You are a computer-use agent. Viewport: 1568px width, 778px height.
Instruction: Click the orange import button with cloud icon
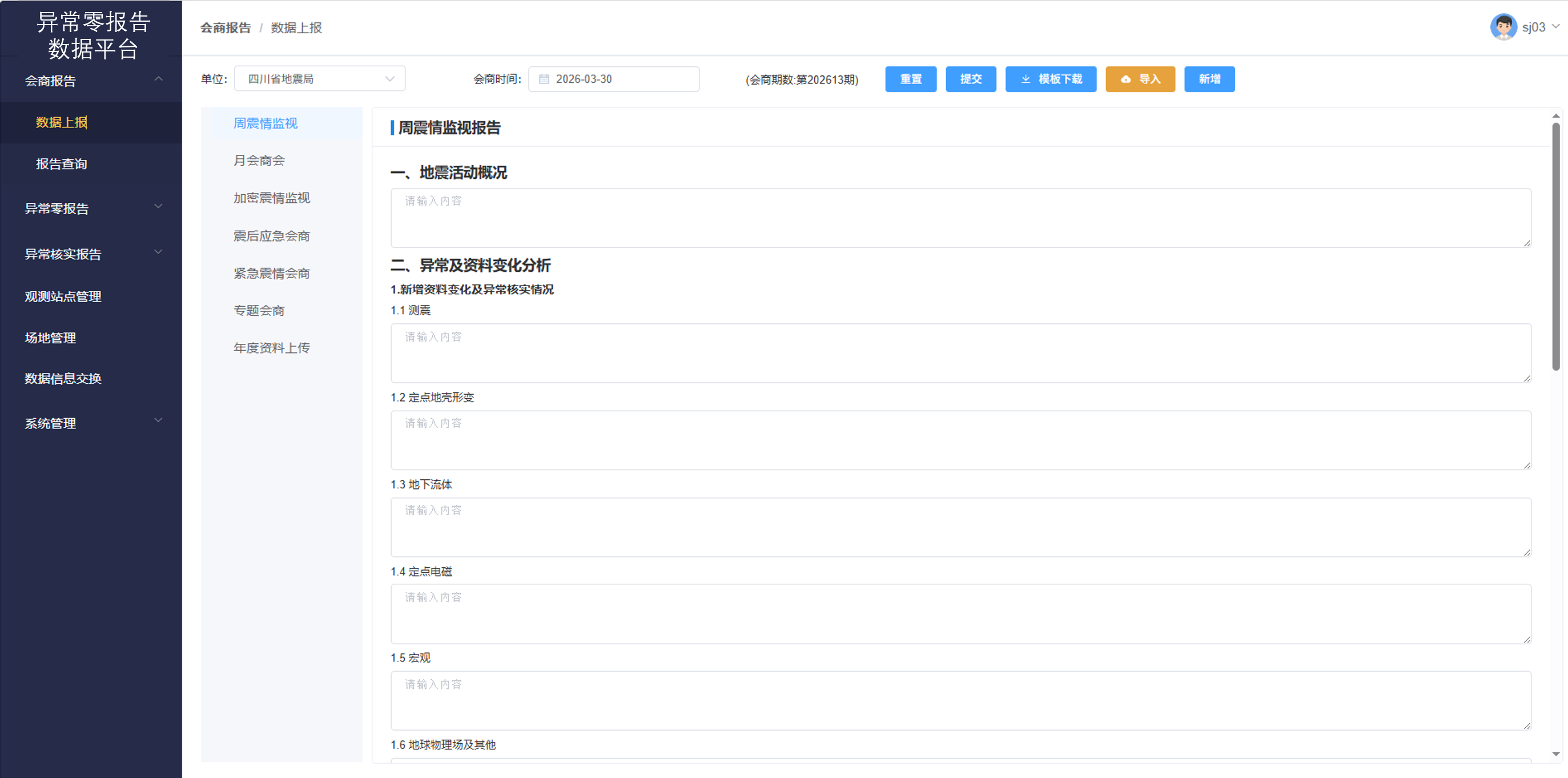tap(1140, 79)
